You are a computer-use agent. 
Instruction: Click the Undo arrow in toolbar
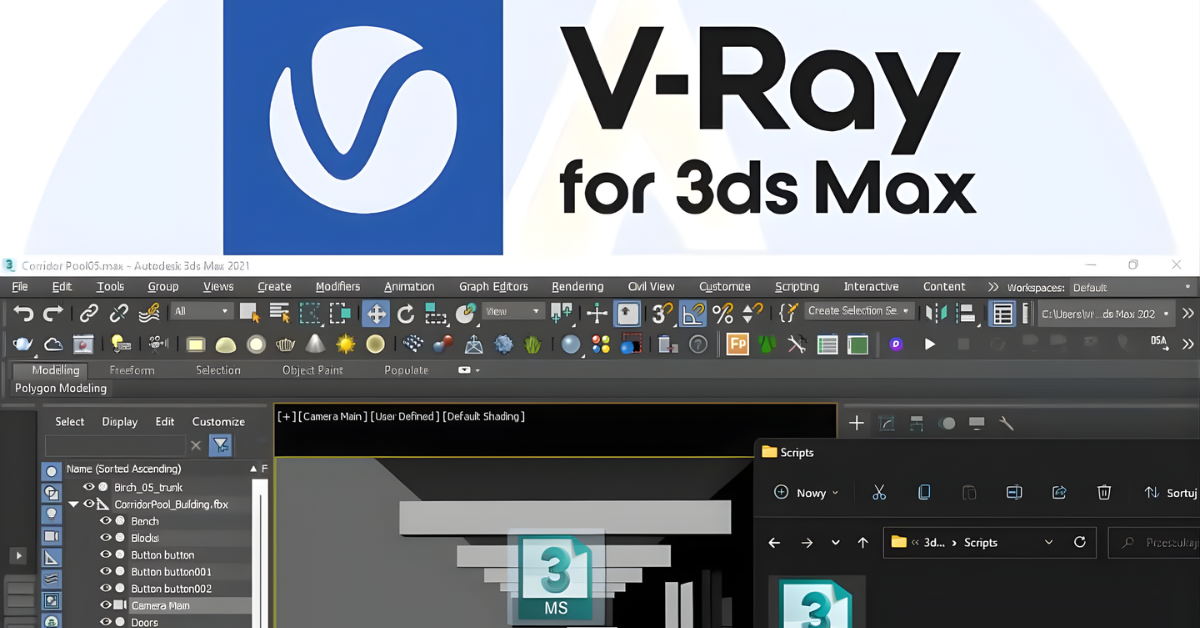point(22,314)
